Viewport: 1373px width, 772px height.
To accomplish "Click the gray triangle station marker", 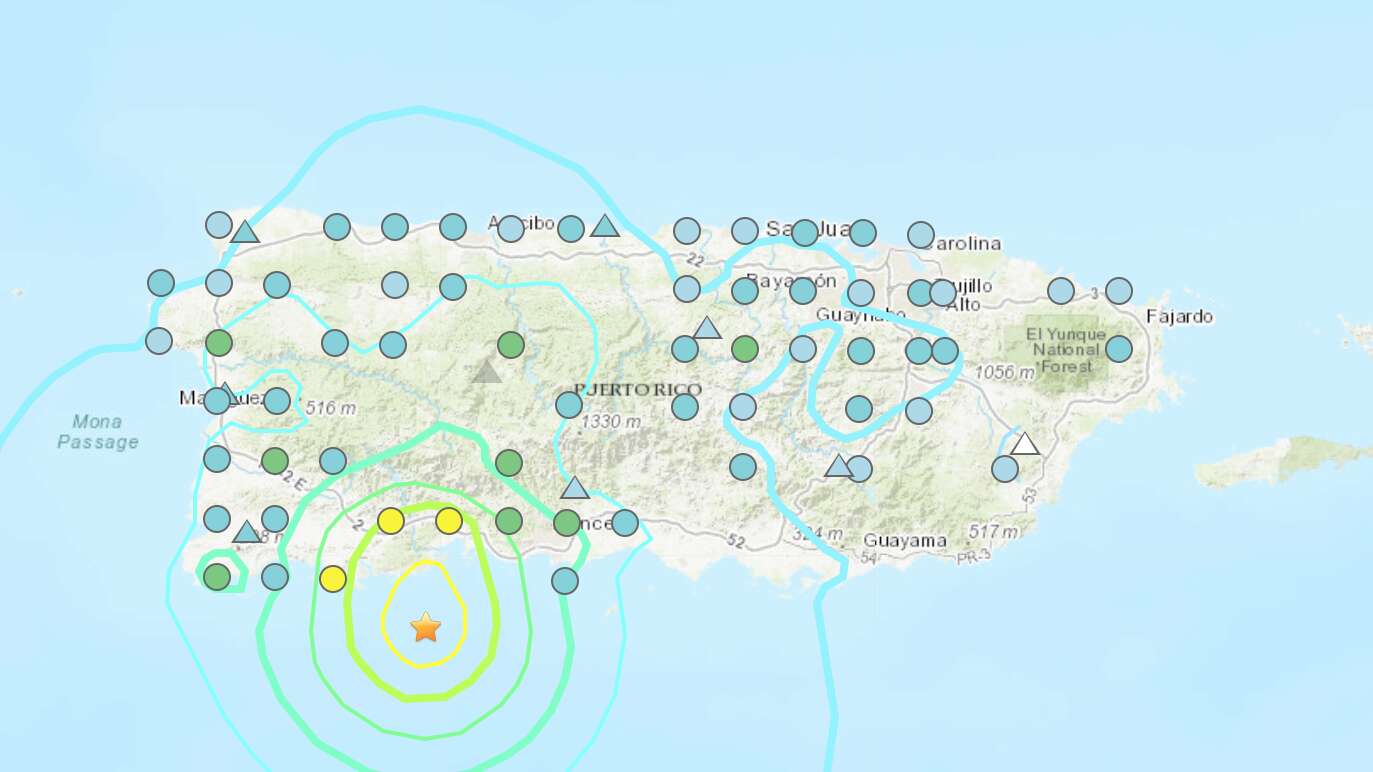I will click(487, 372).
